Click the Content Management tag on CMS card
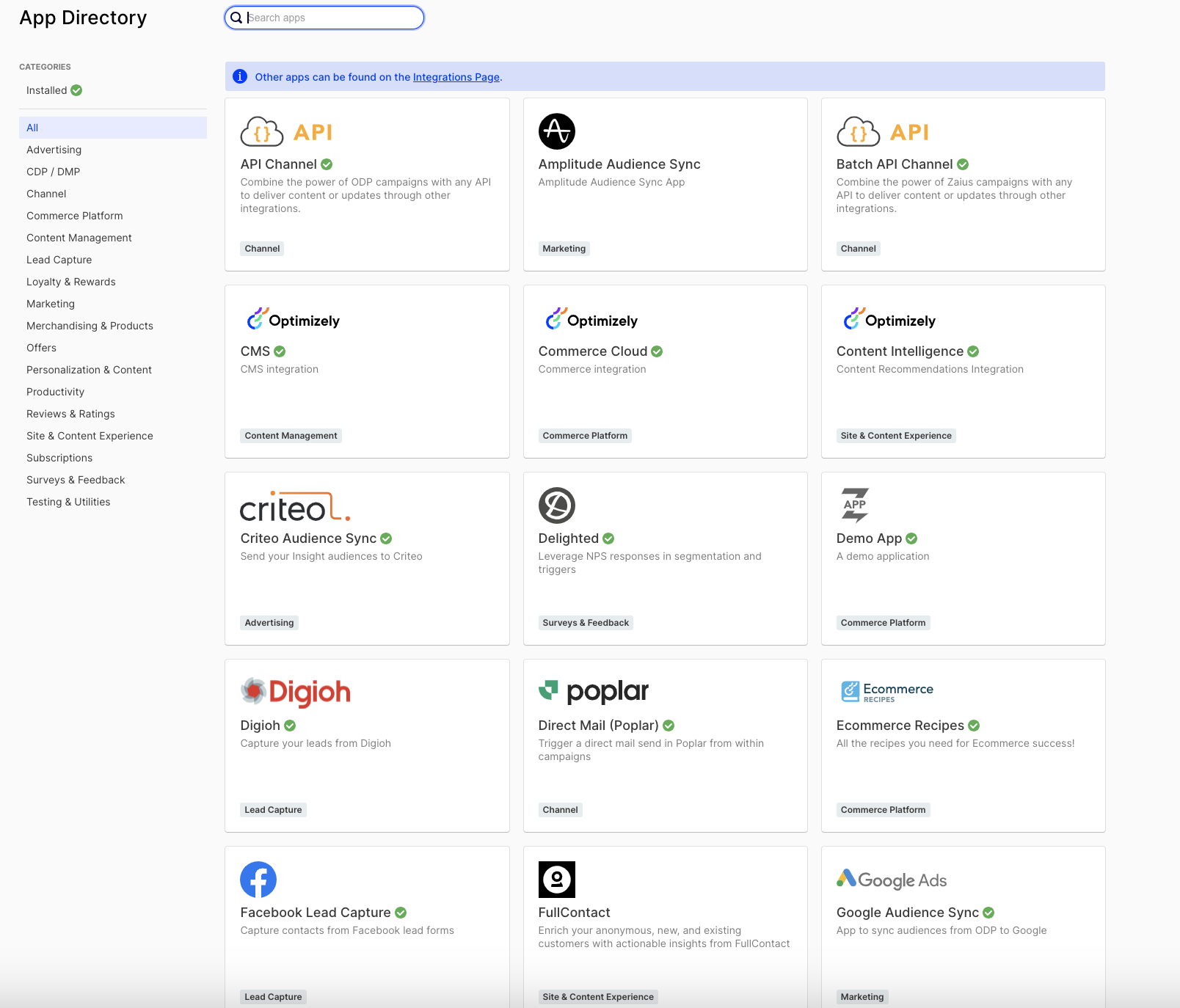The image size is (1180, 1008). tap(291, 436)
